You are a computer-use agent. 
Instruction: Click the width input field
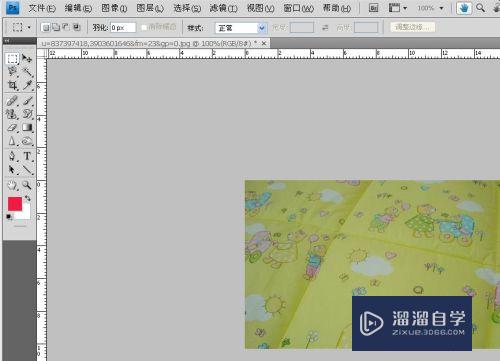(x=302, y=28)
